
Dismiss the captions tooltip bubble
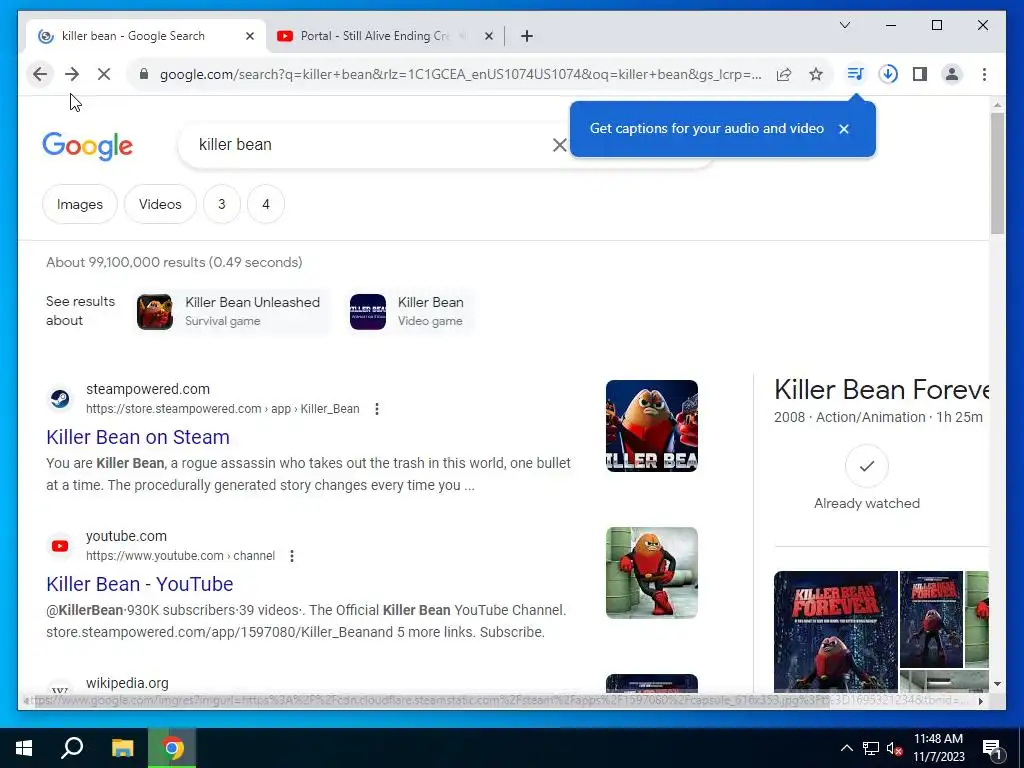(844, 129)
